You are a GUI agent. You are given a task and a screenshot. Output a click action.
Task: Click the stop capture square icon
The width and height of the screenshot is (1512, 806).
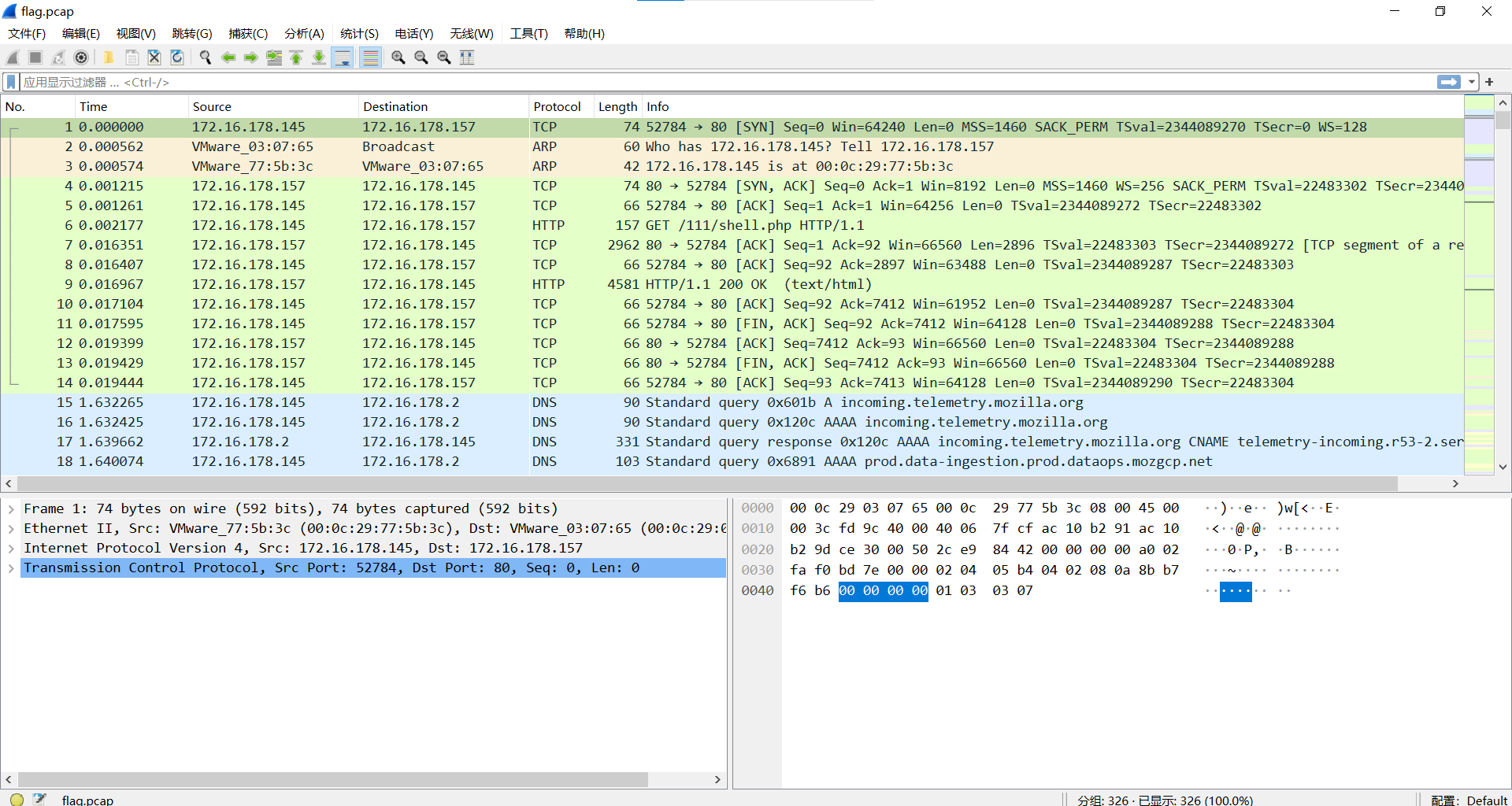click(35, 57)
